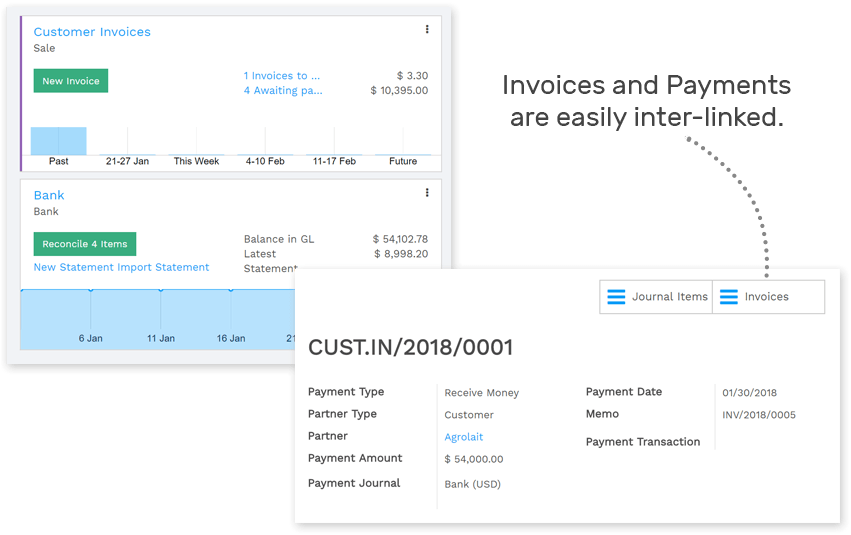Screen dimensions: 851x535
Task: Click the New Invoice button
Action: point(70,81)
